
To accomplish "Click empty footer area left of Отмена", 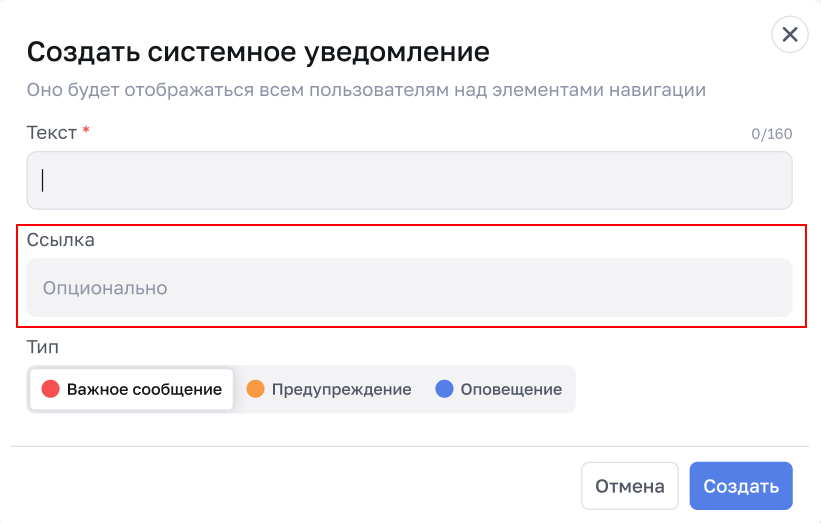I will point(300,487).
